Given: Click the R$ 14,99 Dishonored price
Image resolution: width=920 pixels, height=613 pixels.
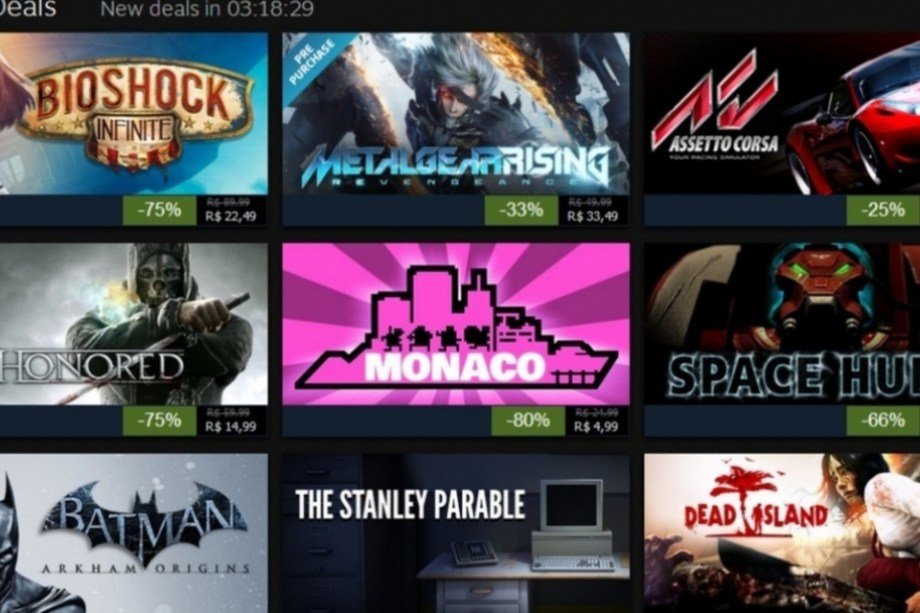Looking at the screenshot, I should 231,426.
